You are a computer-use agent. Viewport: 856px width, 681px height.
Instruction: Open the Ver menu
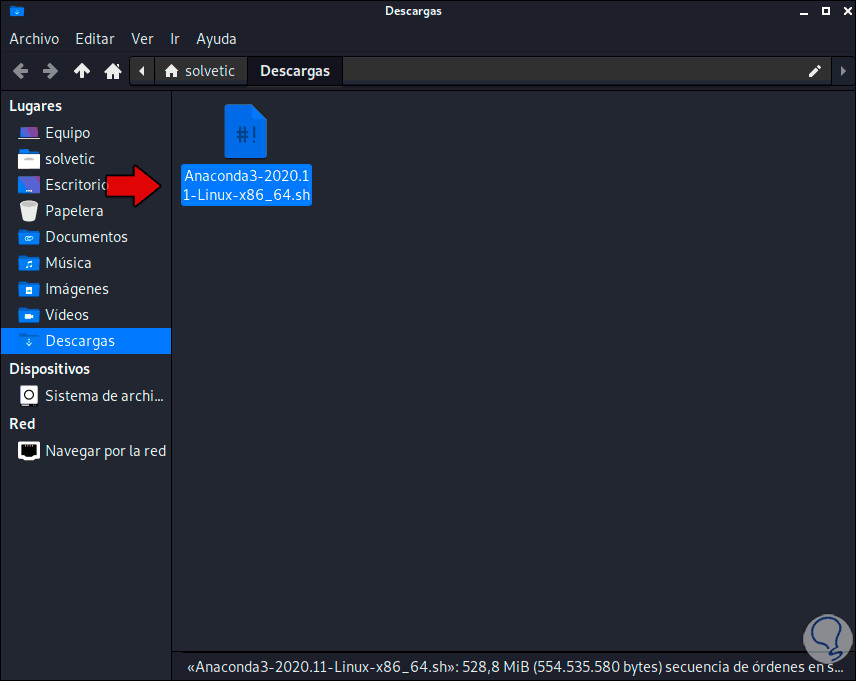(x=142, y=39)
